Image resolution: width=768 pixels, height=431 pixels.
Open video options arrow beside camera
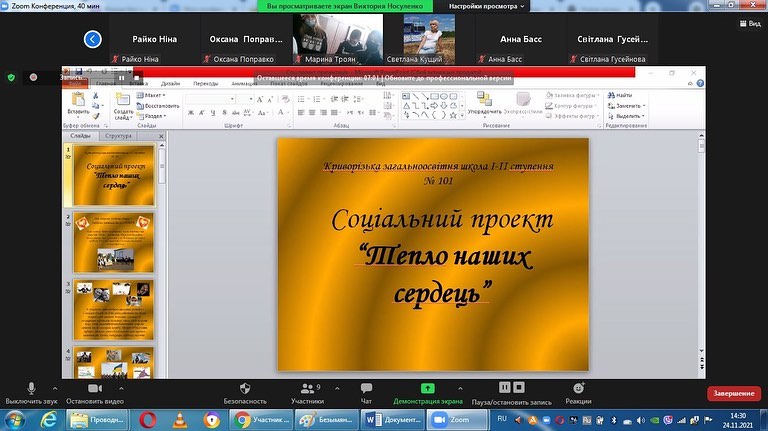[121, 388]
